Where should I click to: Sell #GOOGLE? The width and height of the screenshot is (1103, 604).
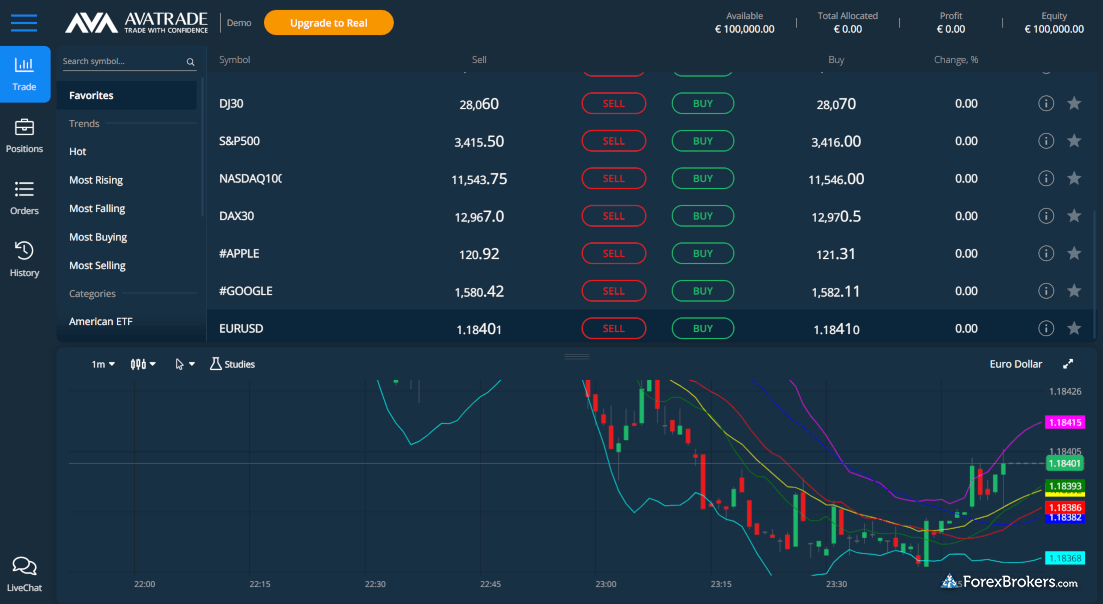[x=613, y=290]
